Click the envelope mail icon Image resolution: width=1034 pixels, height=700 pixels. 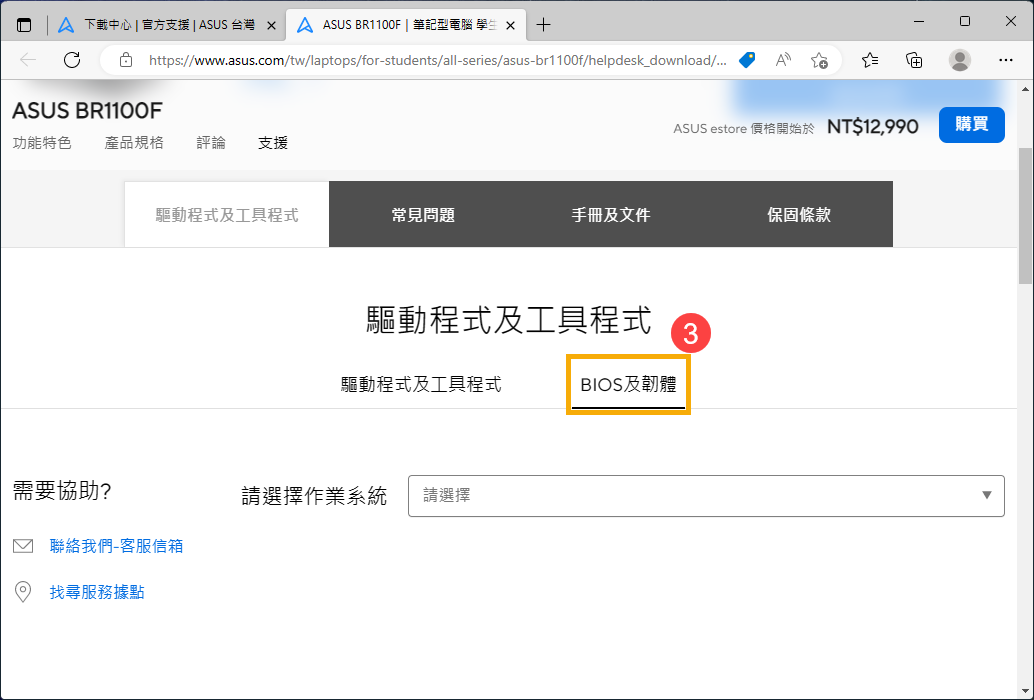pos(23,546)
